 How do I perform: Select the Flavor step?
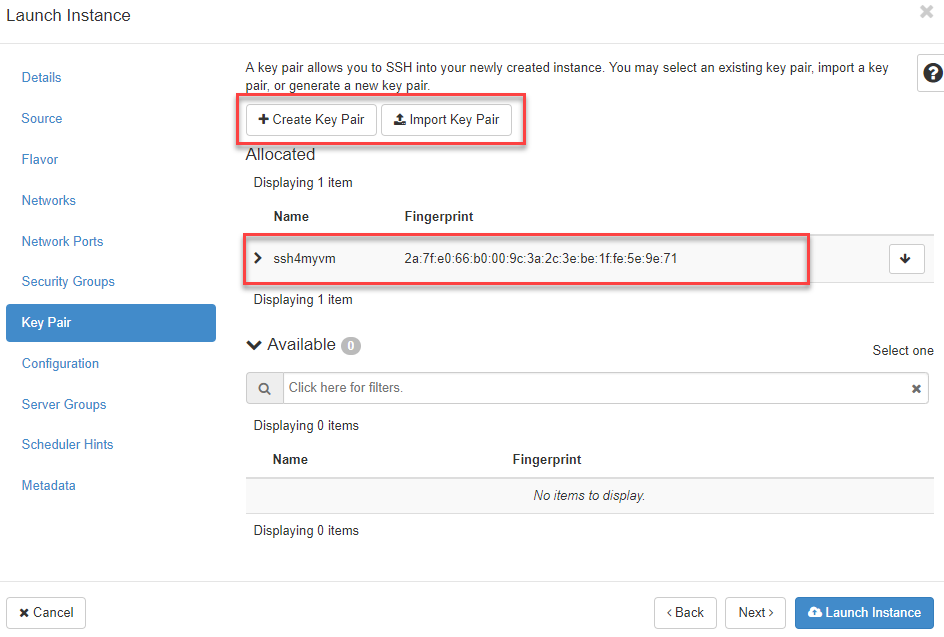tap(40, 160)
